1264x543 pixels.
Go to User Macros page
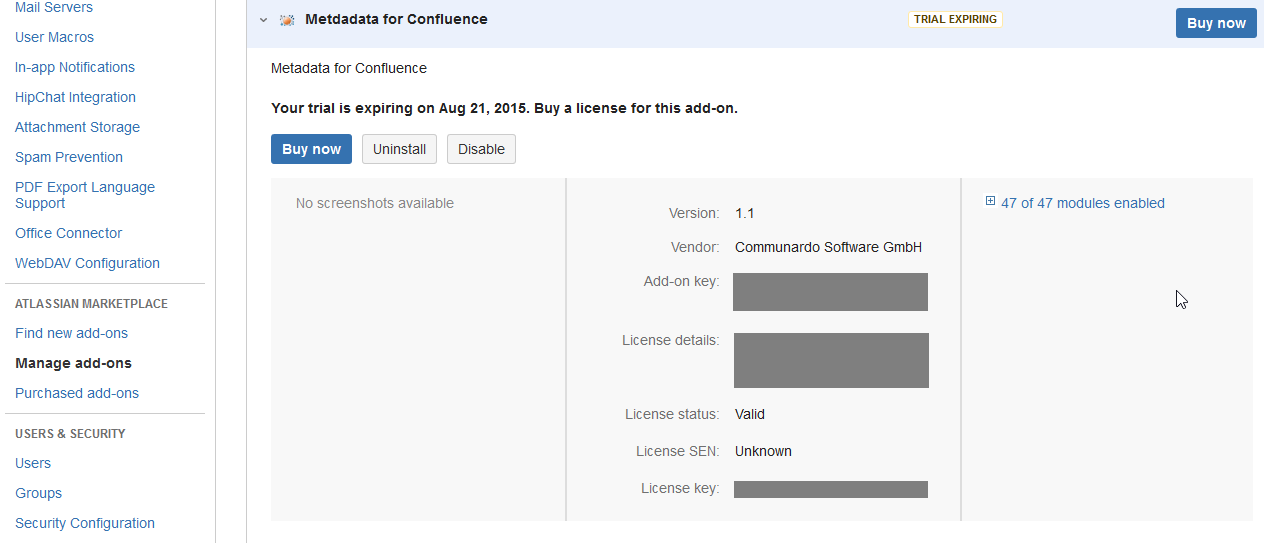(54, 37)
